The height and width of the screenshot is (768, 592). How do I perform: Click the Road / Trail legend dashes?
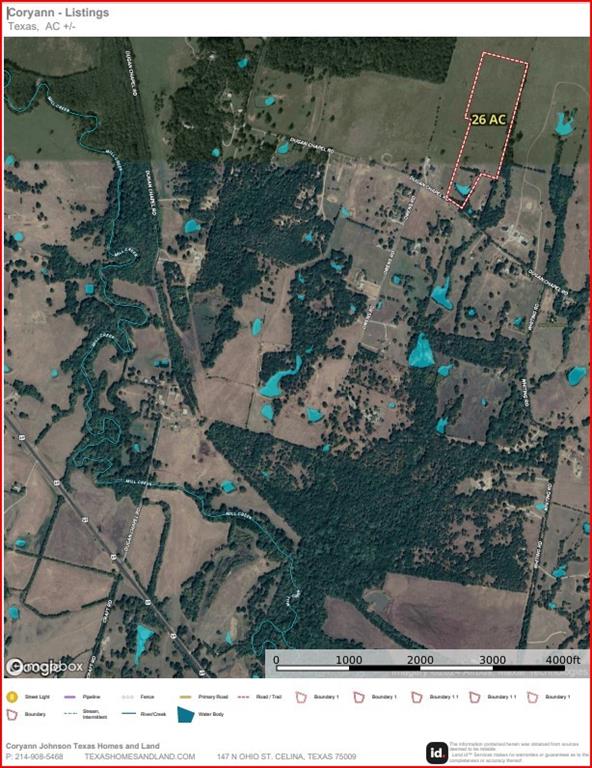(x=243, y=696)
